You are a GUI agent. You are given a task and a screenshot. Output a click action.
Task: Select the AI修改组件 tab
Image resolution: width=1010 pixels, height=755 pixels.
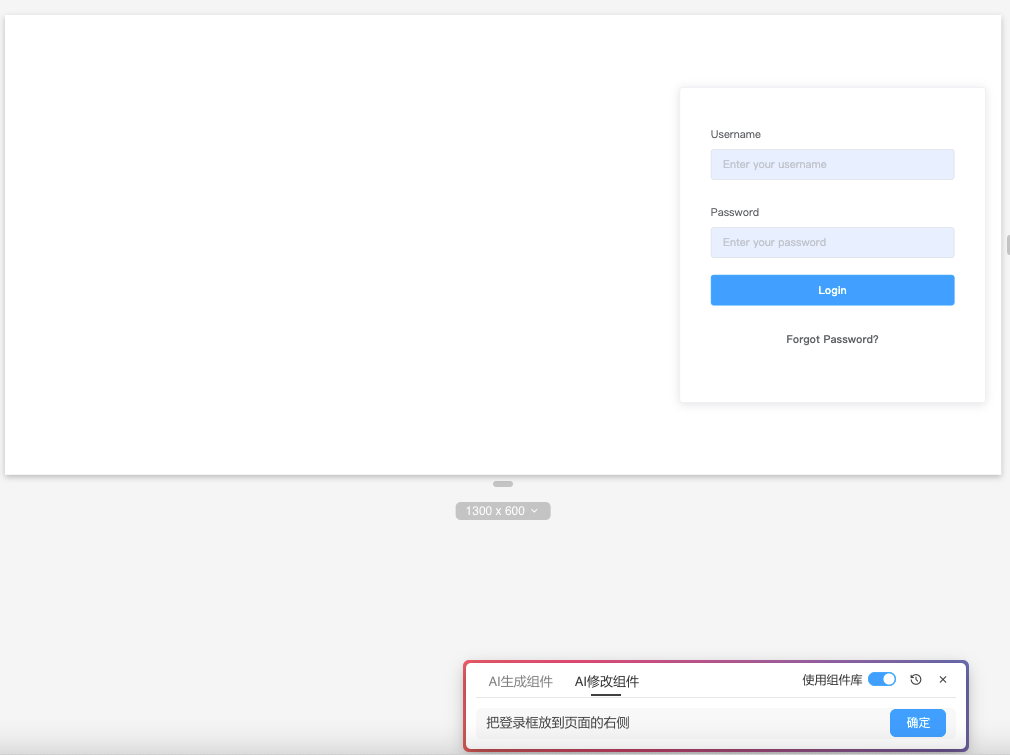[x=606, y=682]
